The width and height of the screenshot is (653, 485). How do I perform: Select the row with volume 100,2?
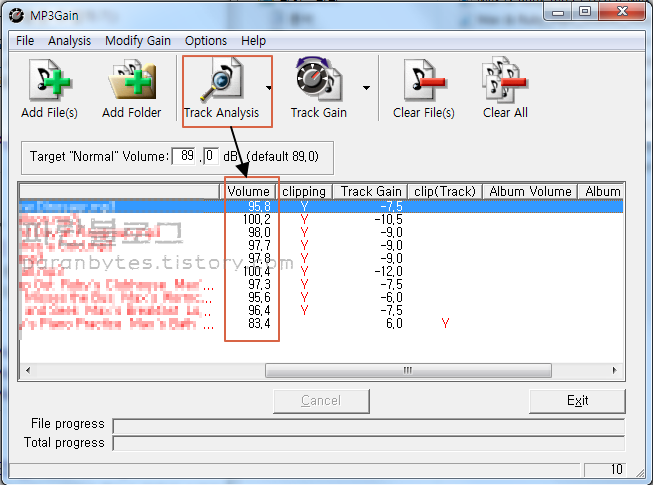pos(321,219)
